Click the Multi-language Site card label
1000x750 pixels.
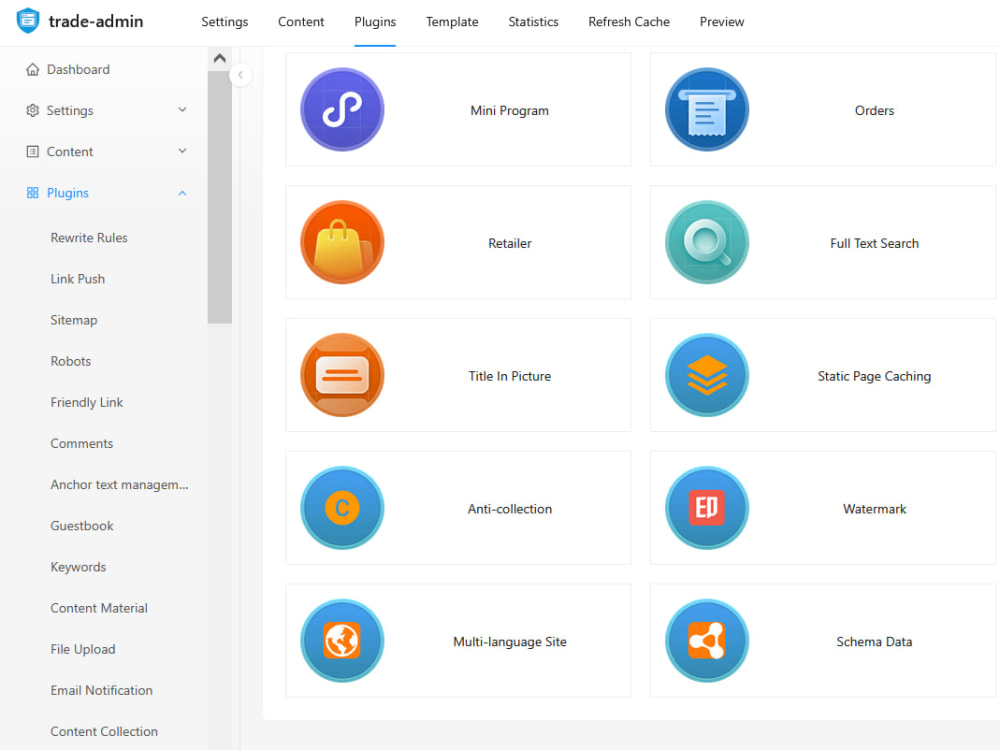(510, 641)
